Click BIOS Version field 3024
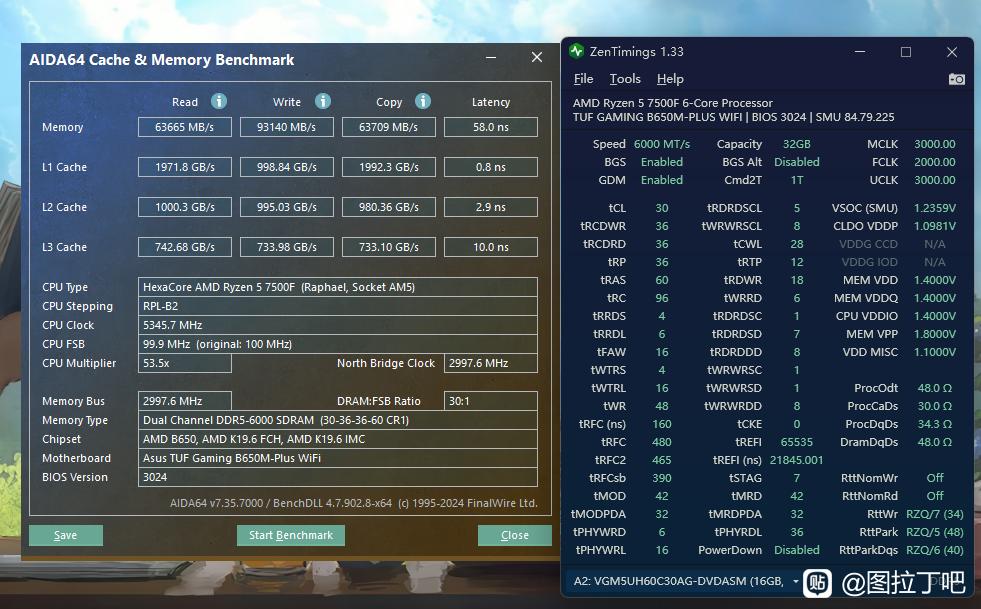981x609 pixels. pyautogui.click(x=338, y=477)
